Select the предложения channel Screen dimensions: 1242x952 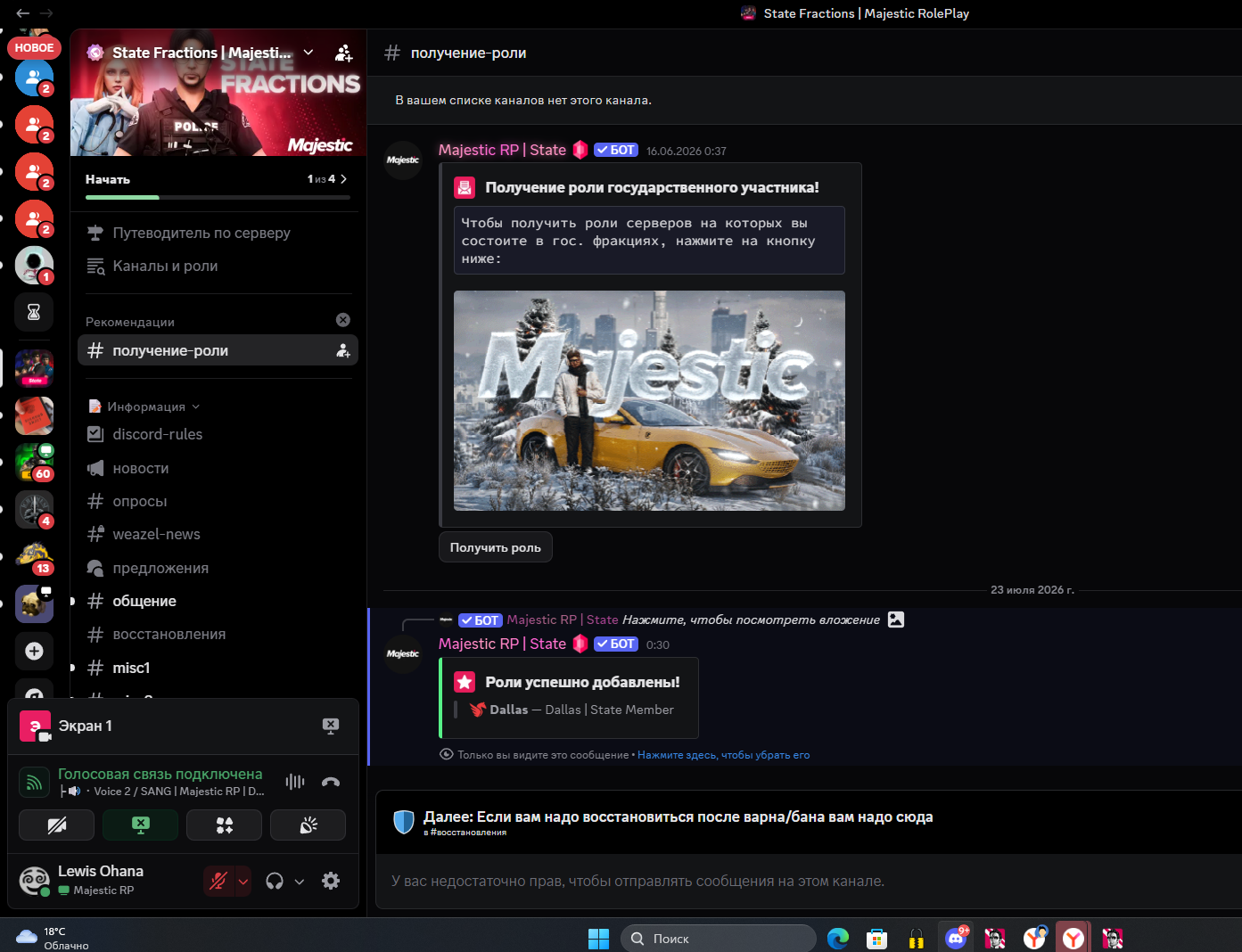218,568
